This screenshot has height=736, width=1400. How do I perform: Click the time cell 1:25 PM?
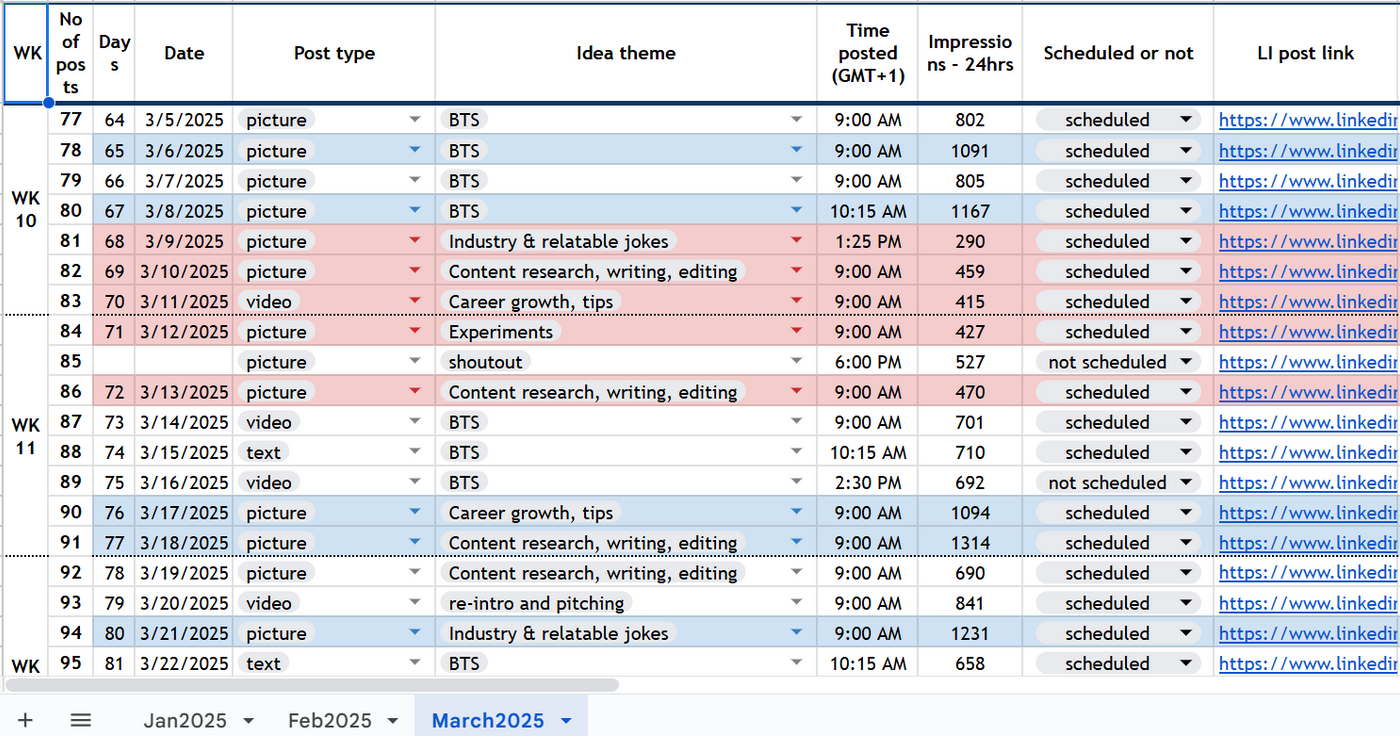[x=868, y=241]
